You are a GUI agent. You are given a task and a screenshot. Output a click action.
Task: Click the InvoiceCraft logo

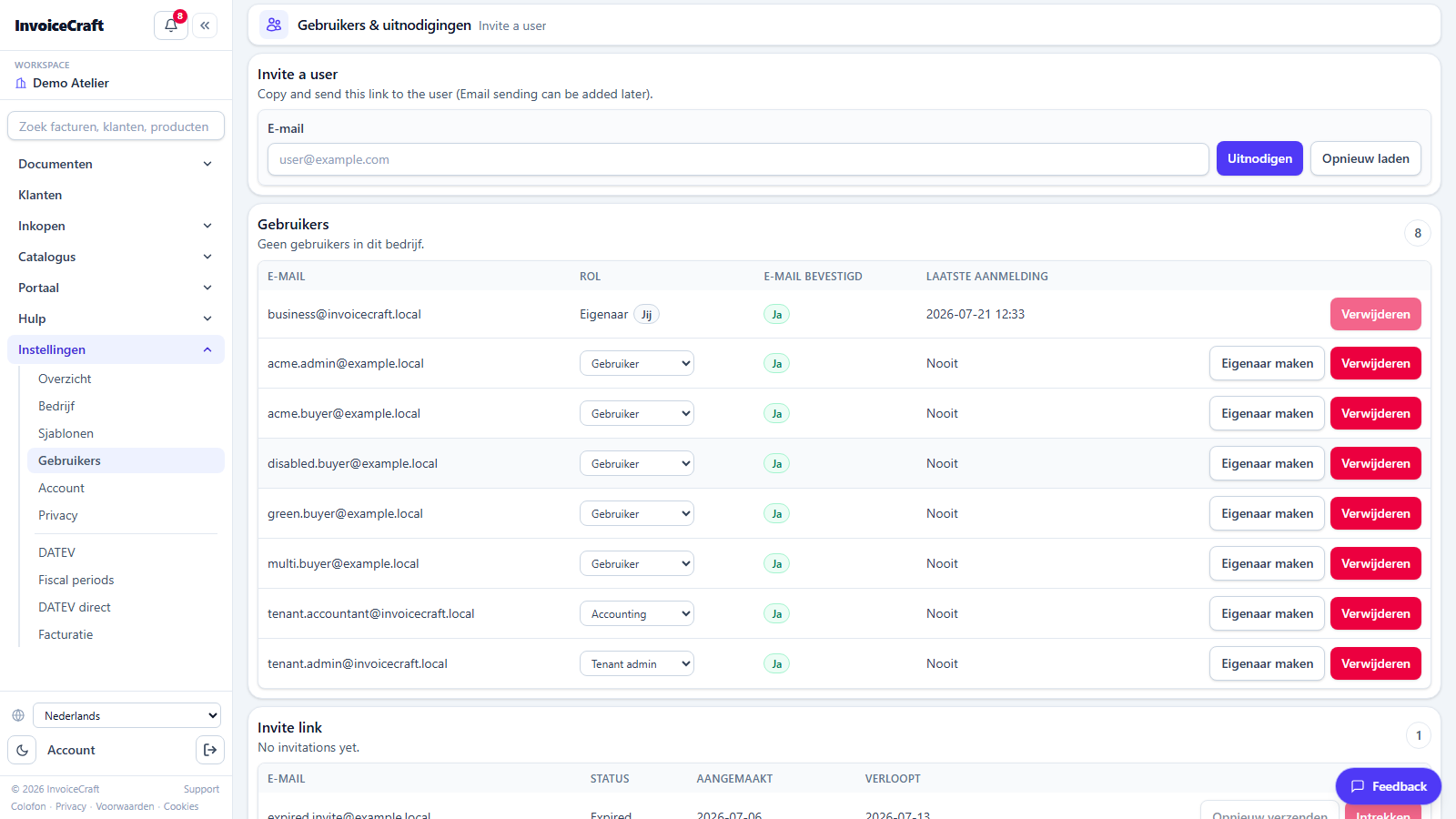pos(59,25)
